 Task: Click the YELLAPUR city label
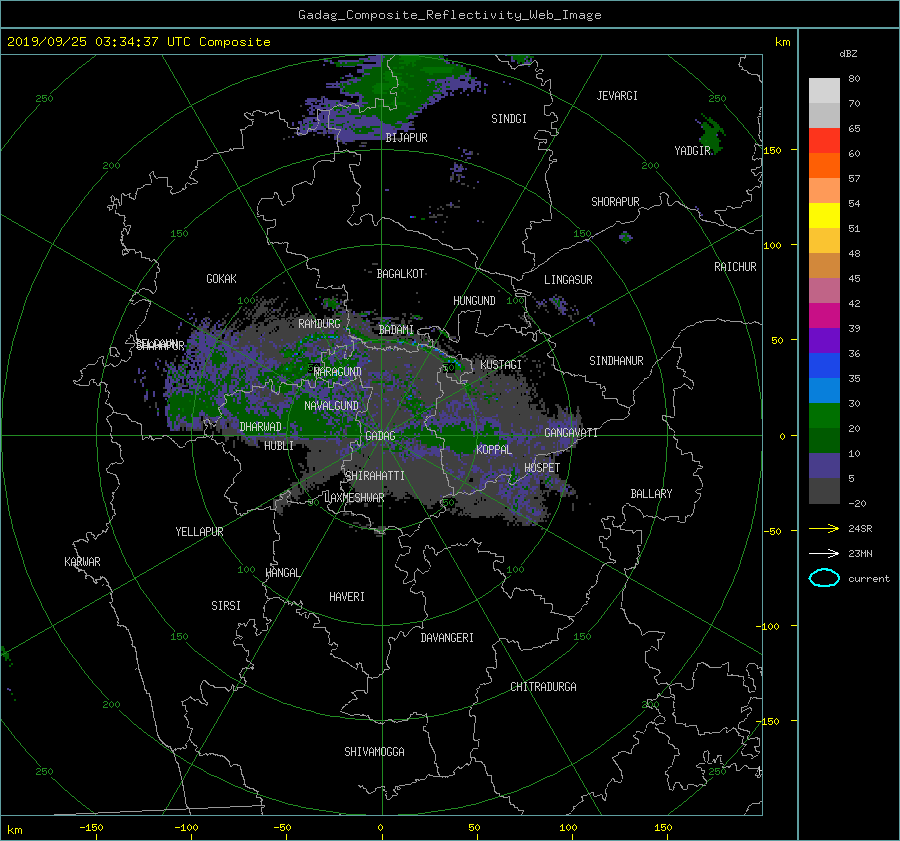pos(199,532)
